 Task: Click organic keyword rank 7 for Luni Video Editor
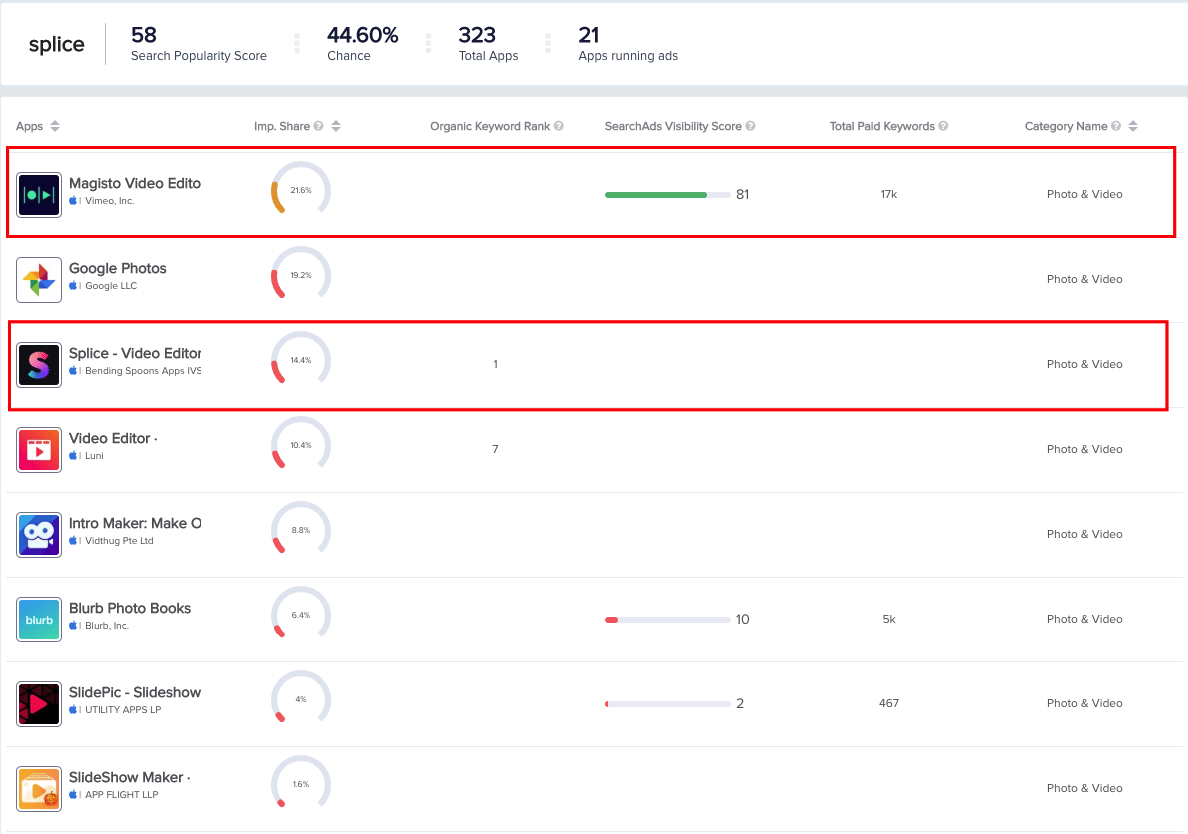click(496, 449)
